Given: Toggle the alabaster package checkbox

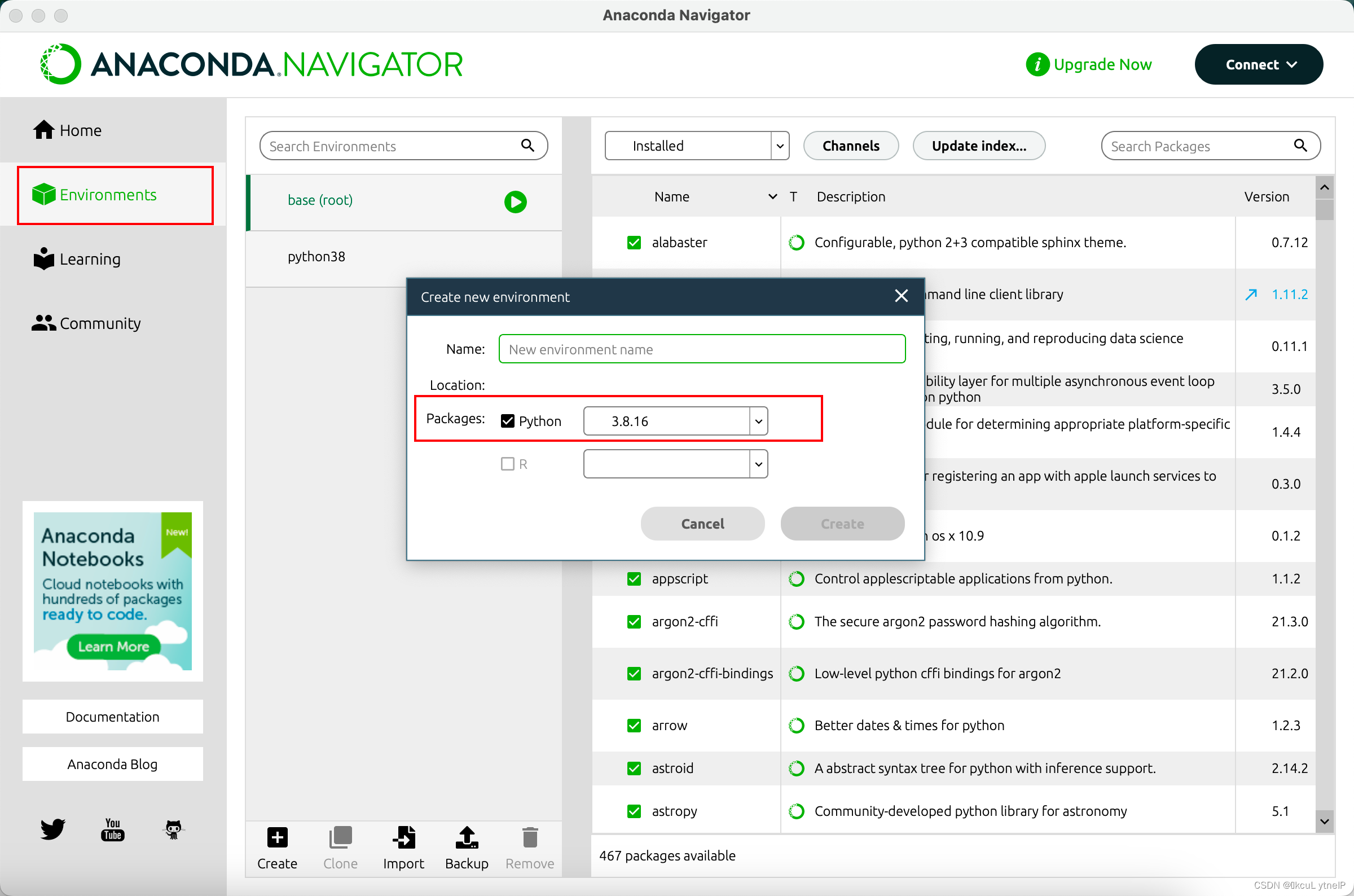Looking at the screenshot, I should tap(634, 242).
